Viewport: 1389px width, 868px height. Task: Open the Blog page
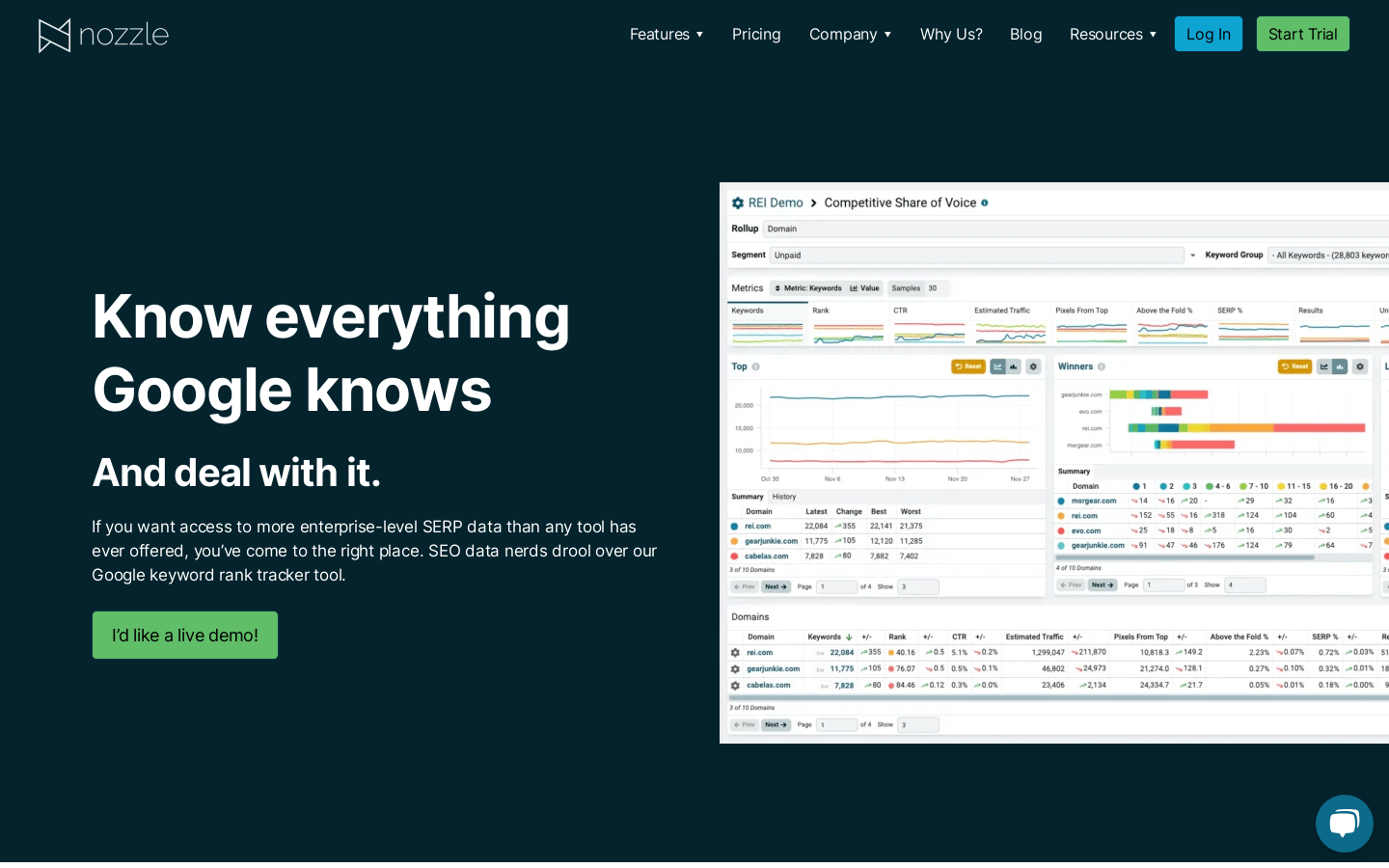click(x=1025, y=35)
